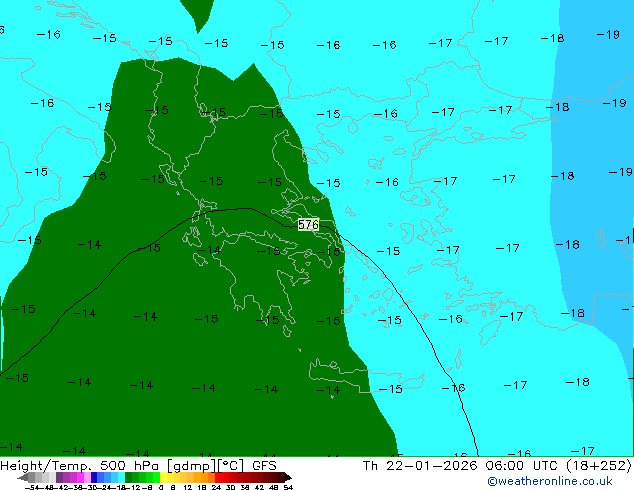
Task: Click the date "Th 22-01-2026"
Action: click(420, 466)
